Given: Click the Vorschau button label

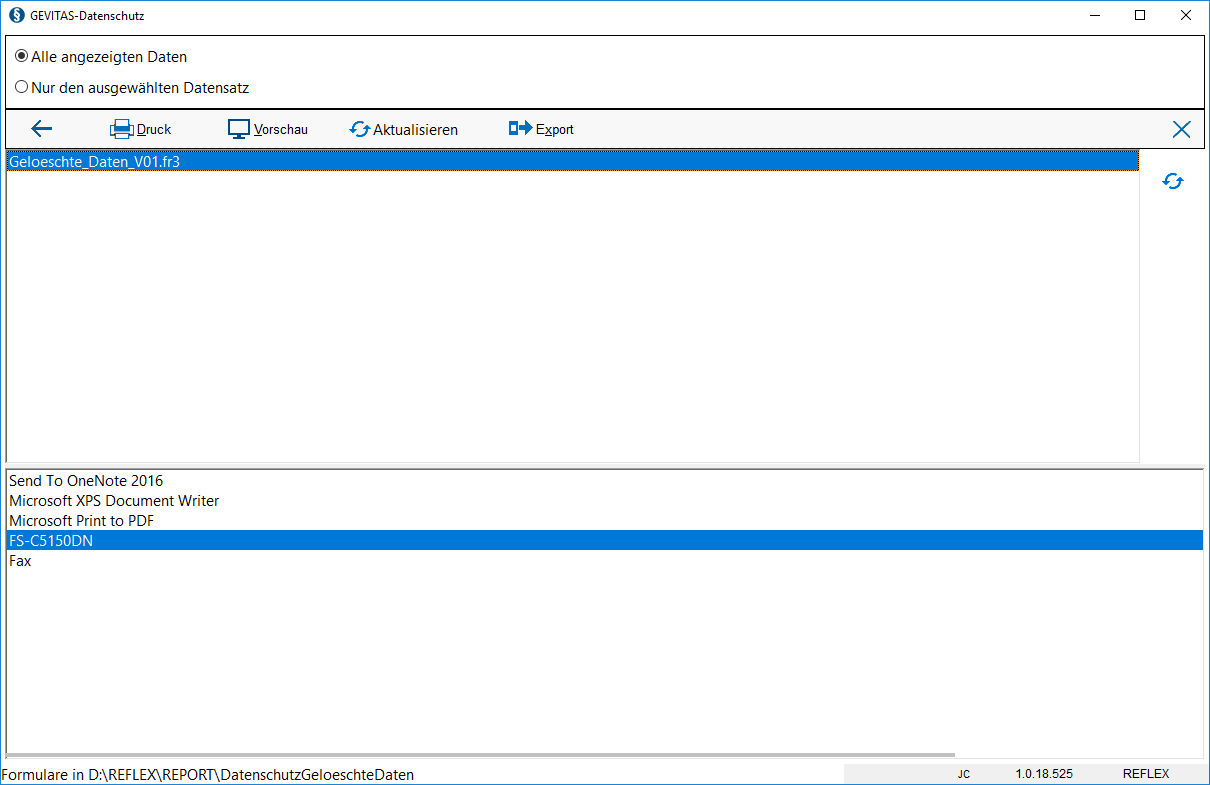Looking at the screenshot, I should click(x=281, y=130).
